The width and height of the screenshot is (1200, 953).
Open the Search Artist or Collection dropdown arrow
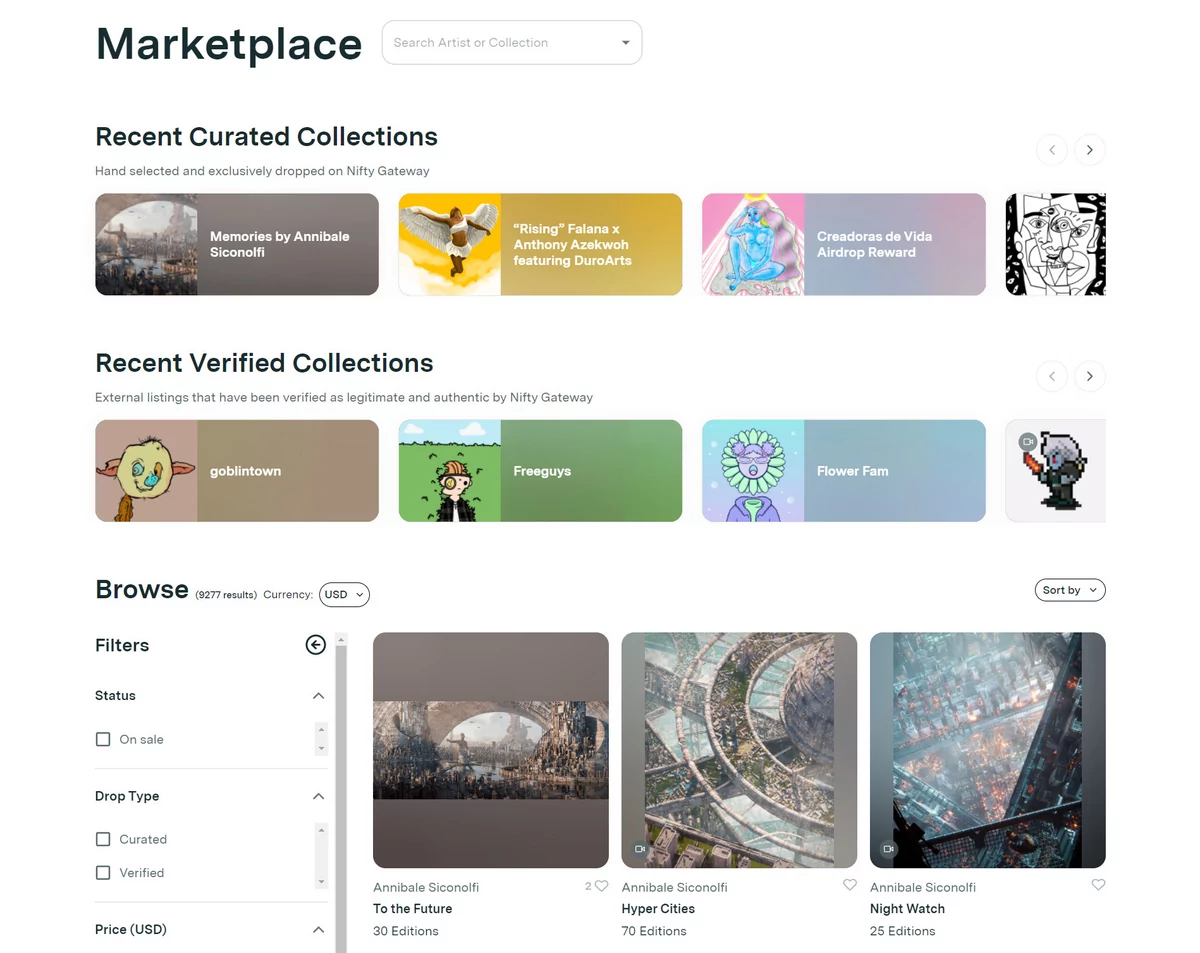[626, 43]
